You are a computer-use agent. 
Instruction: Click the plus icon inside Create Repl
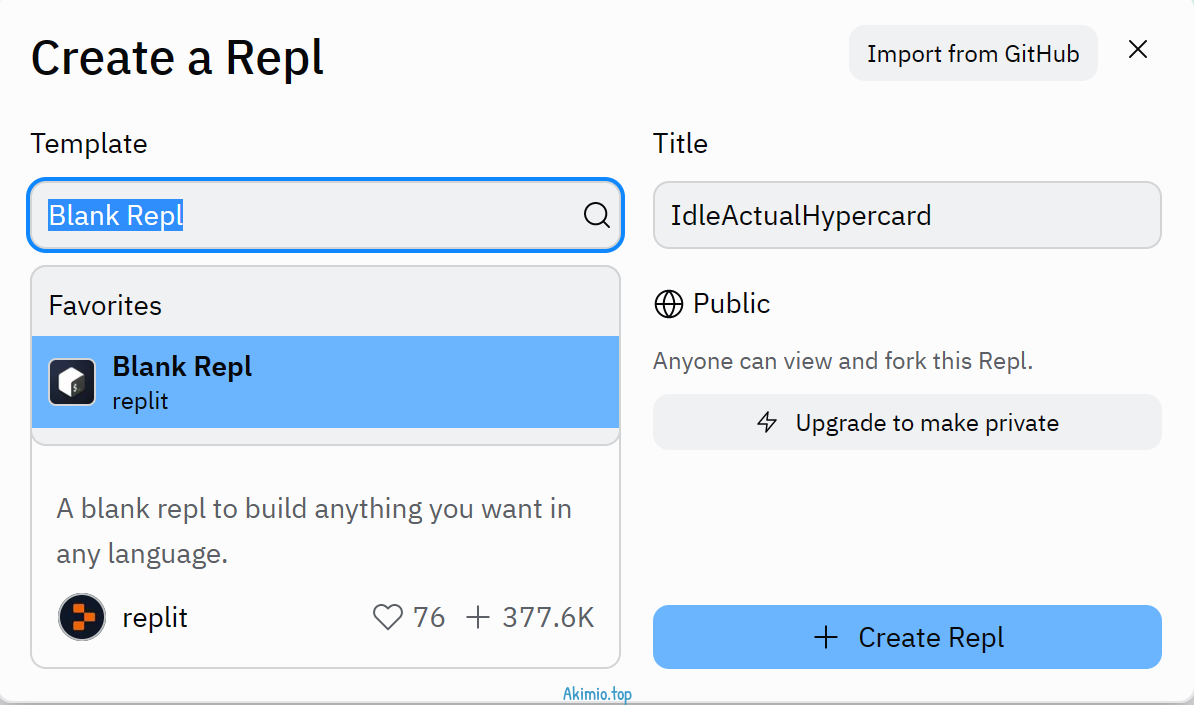826,637
